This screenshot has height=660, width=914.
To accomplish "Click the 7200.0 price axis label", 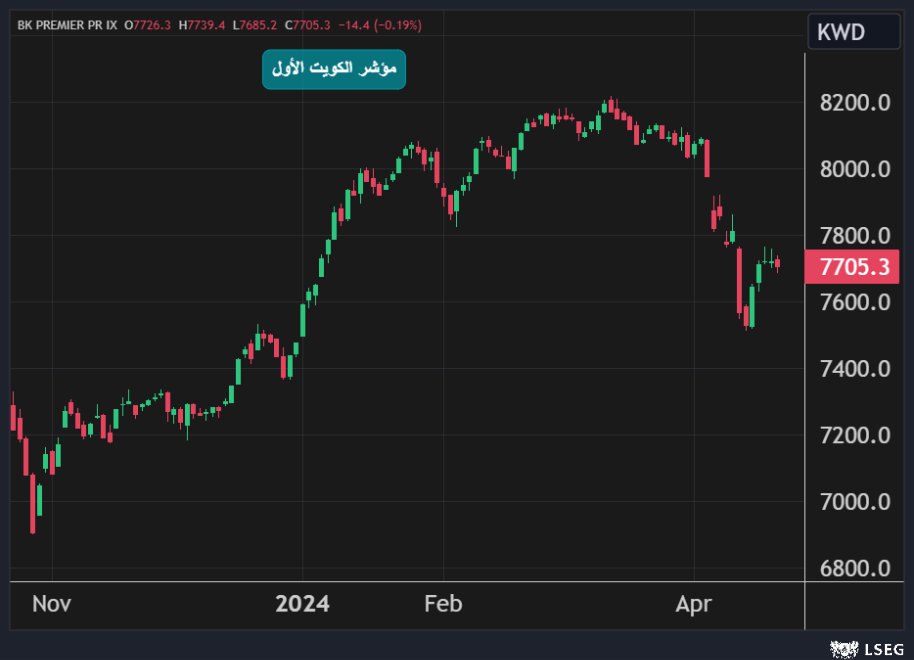I will pos(854,435).
